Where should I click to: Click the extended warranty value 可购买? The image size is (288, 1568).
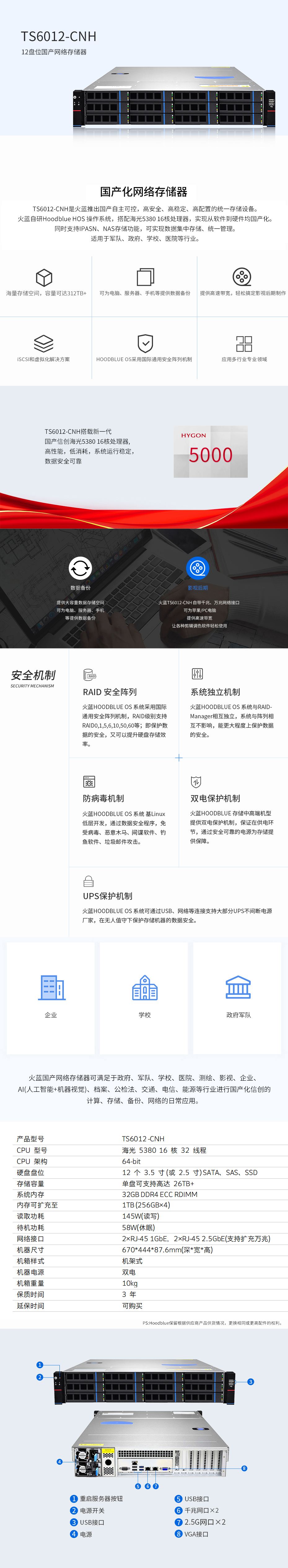pyautogui.click(x=133, y=1306)
